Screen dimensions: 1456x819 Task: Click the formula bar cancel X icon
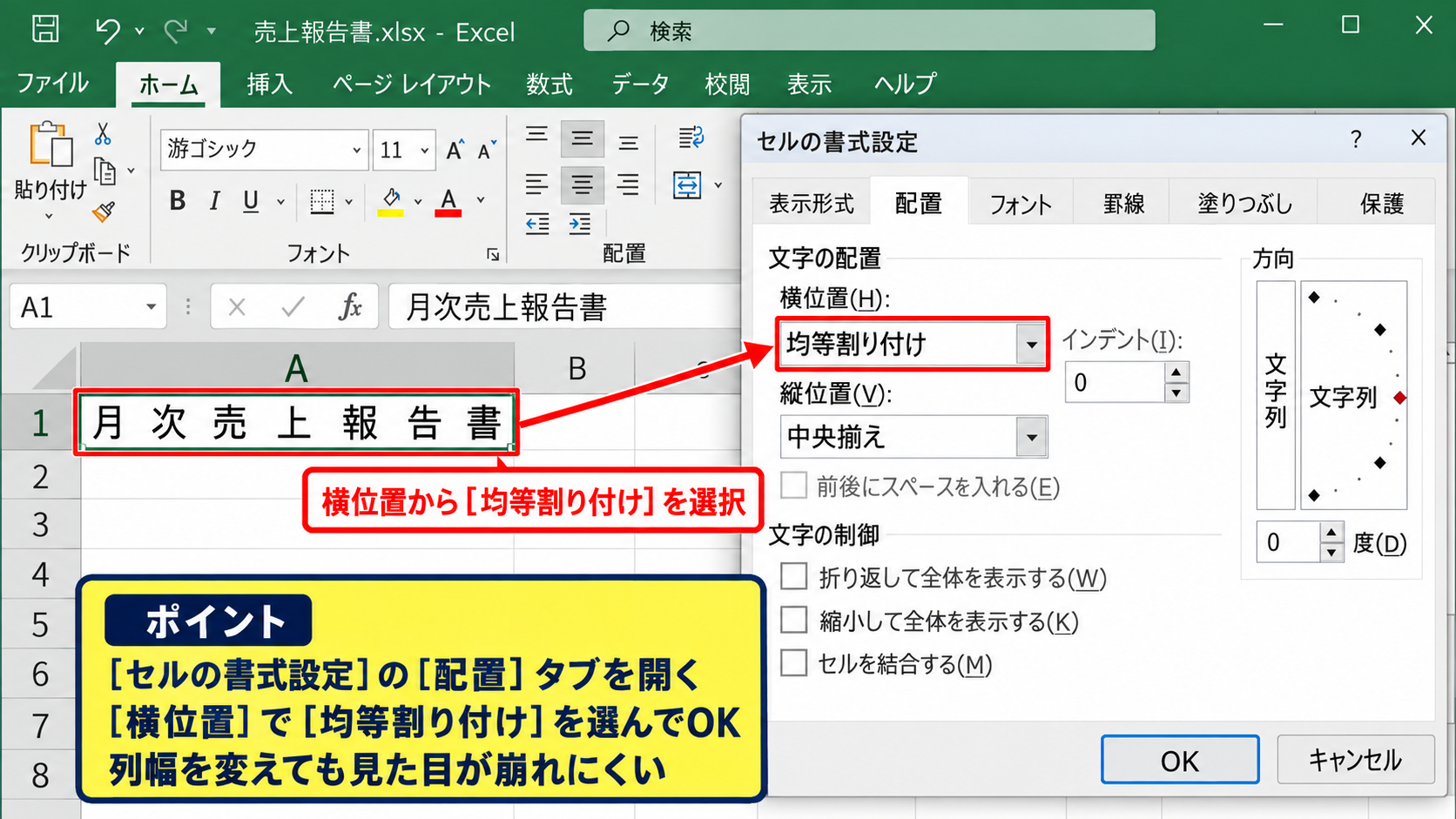coord(237,306)
